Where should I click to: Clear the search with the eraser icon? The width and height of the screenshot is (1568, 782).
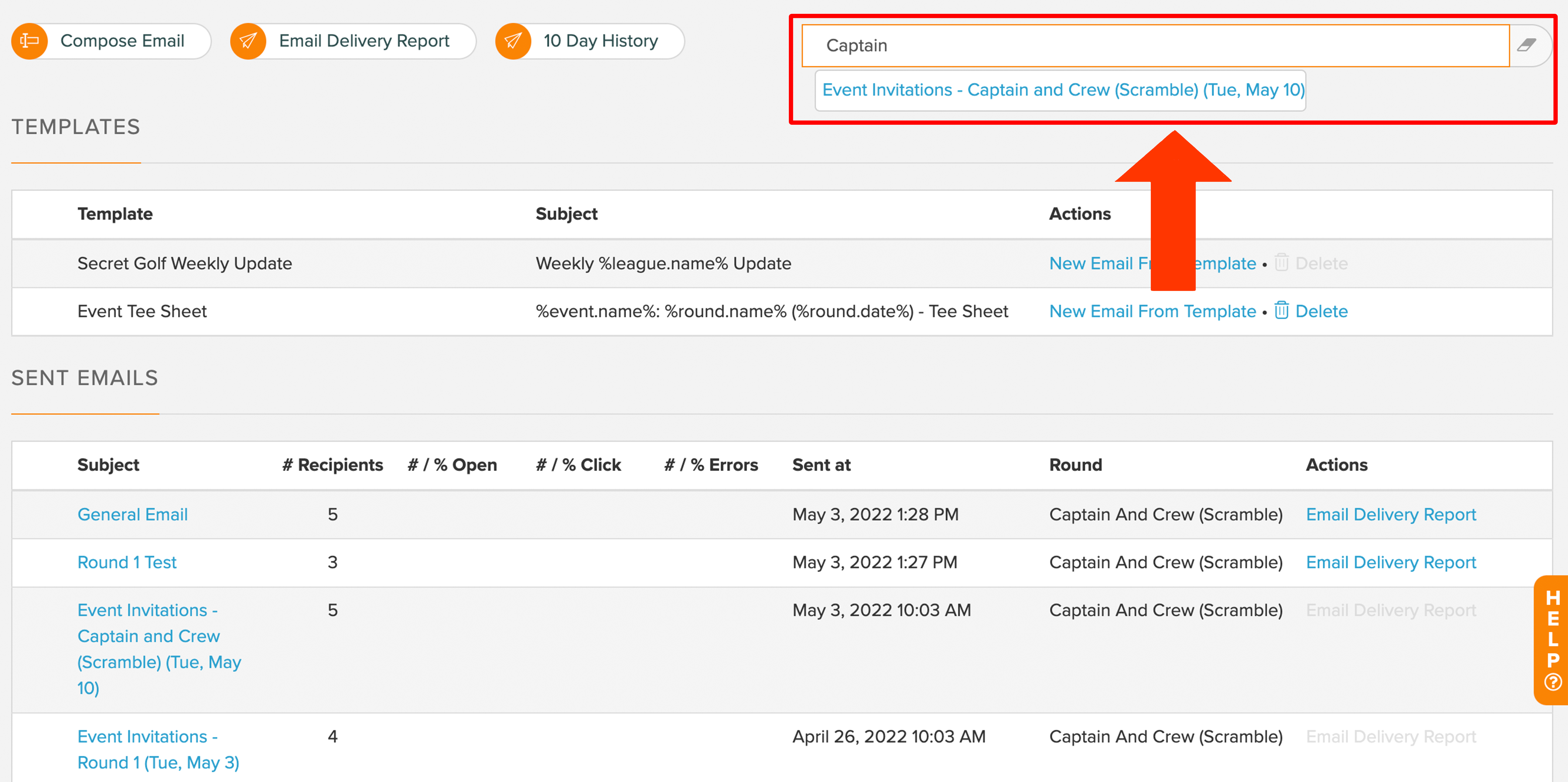(1527, 46)
